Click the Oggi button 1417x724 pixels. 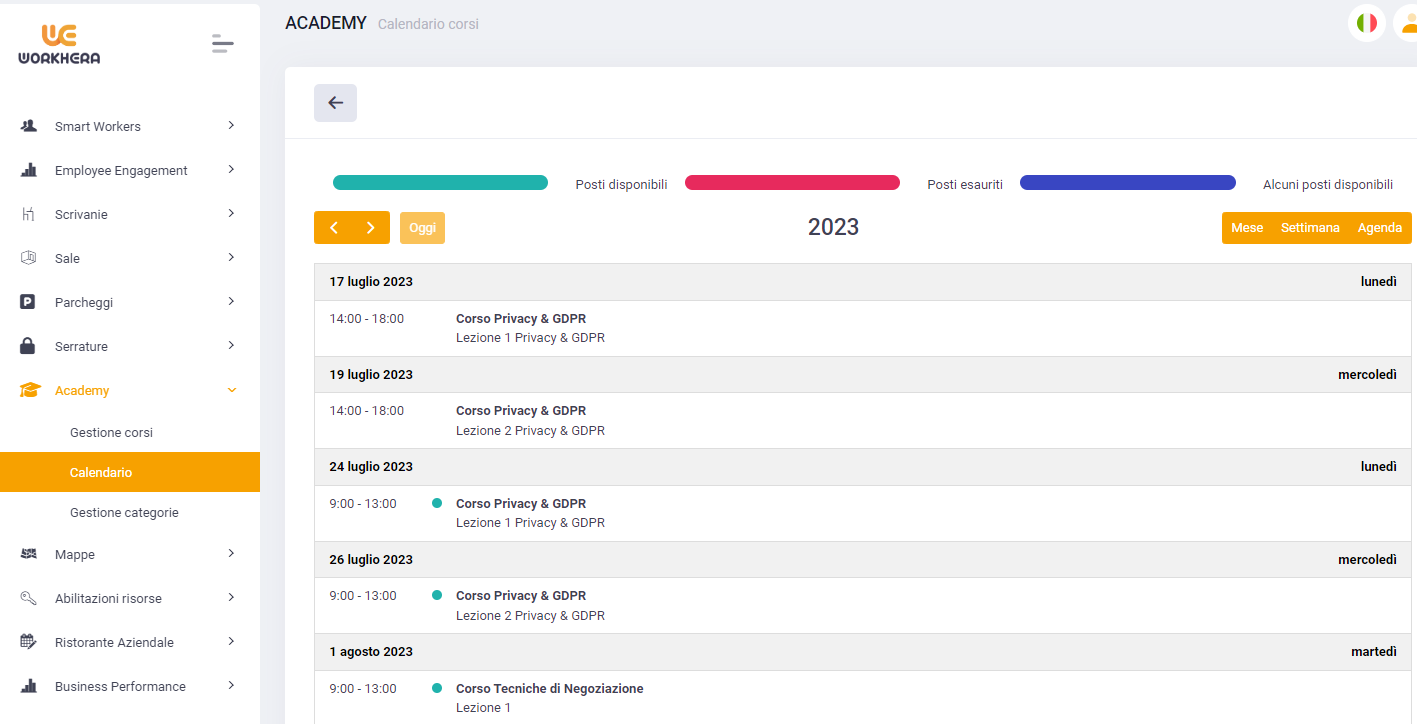point(422,228)
